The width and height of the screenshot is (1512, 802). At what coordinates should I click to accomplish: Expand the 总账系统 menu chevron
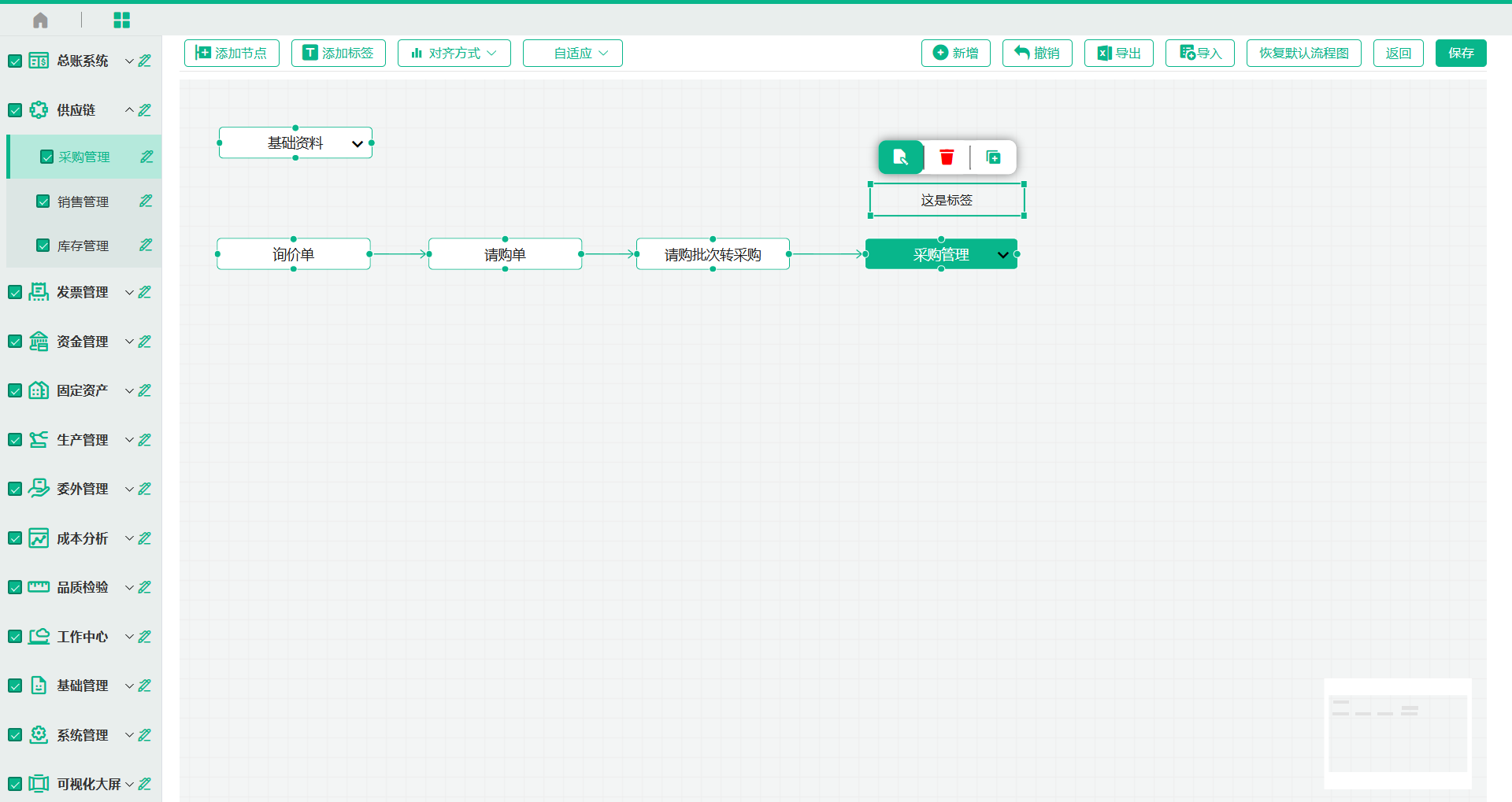pos(129,61)
